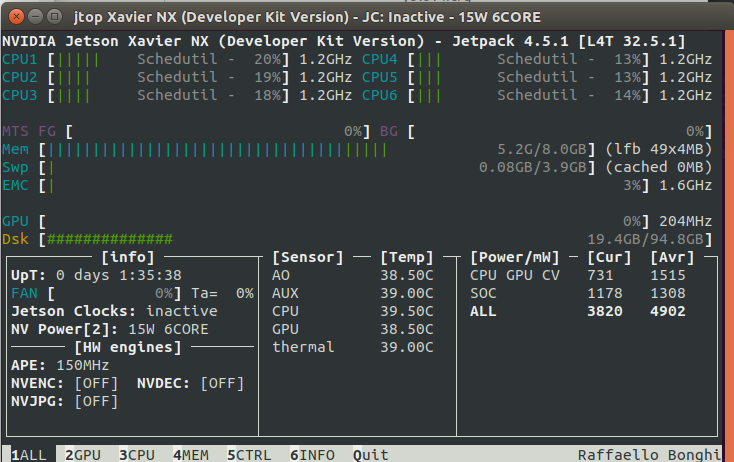The width and height of the screenshot is (734, 462).
Task: Click the [info] panel header
Action: 128,257
